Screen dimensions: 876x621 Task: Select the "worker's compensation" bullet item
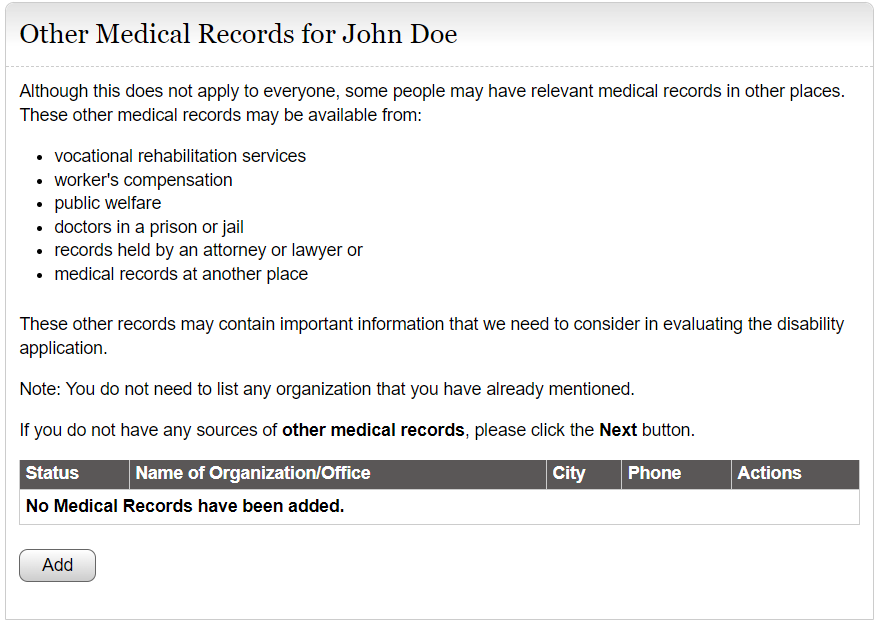coord(143,180)
